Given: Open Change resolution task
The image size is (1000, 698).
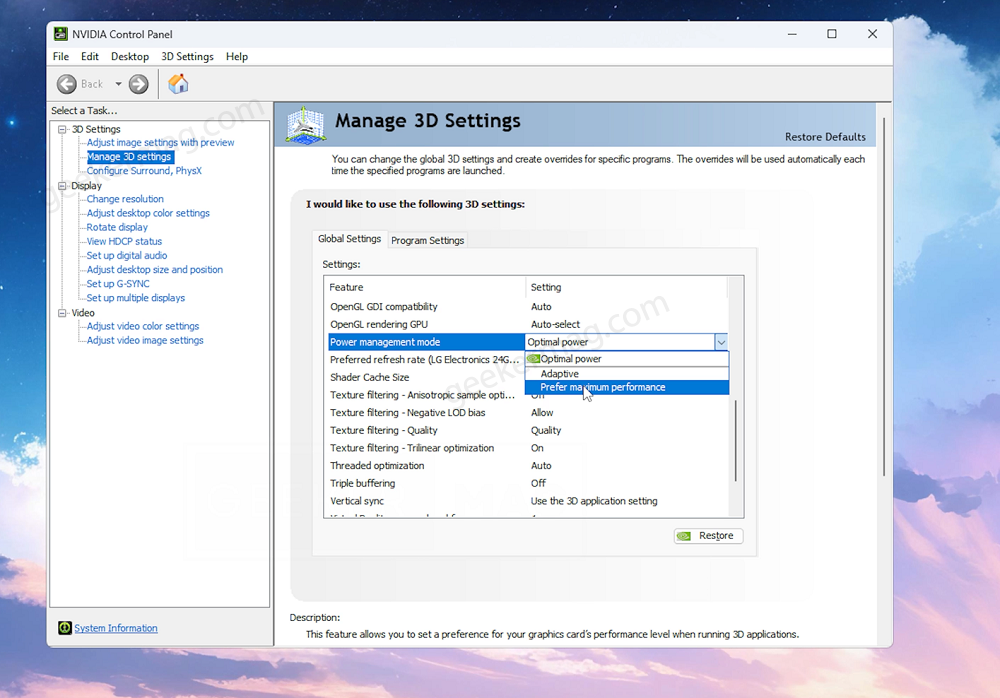Looking at the screenshot, I should tap(125, 199).
